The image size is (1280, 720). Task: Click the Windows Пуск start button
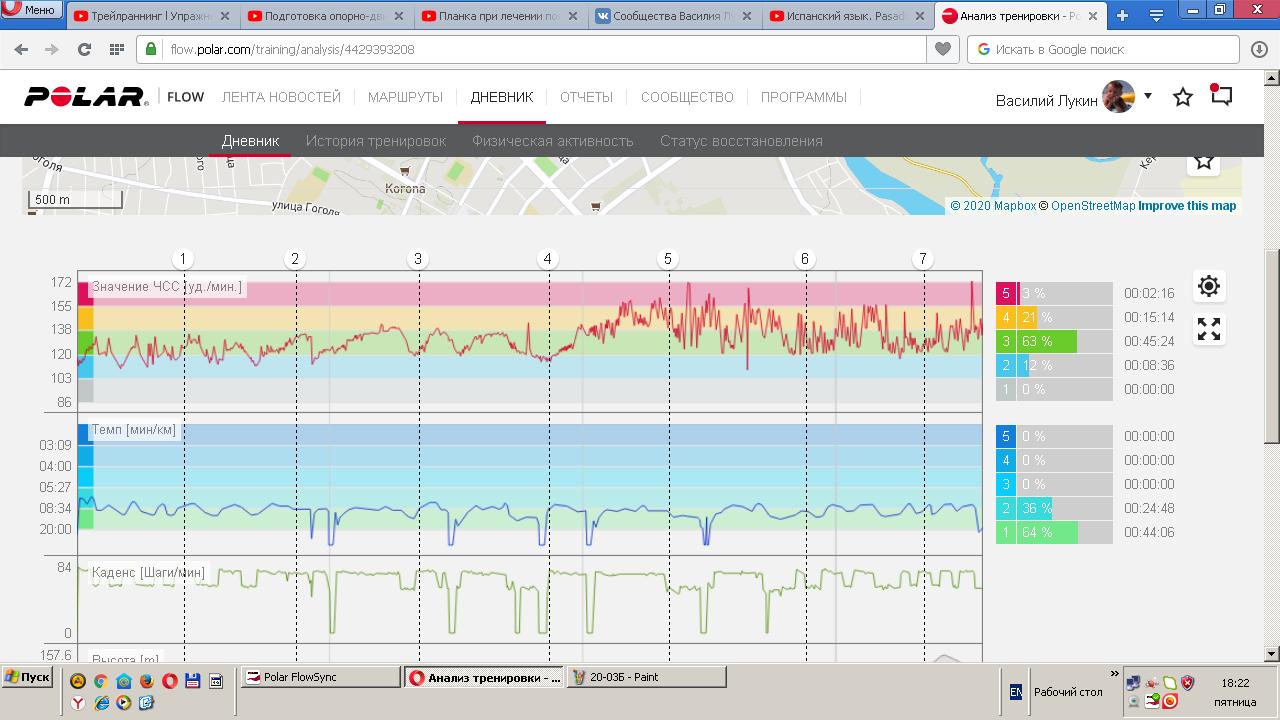click(x=27, y=677)
